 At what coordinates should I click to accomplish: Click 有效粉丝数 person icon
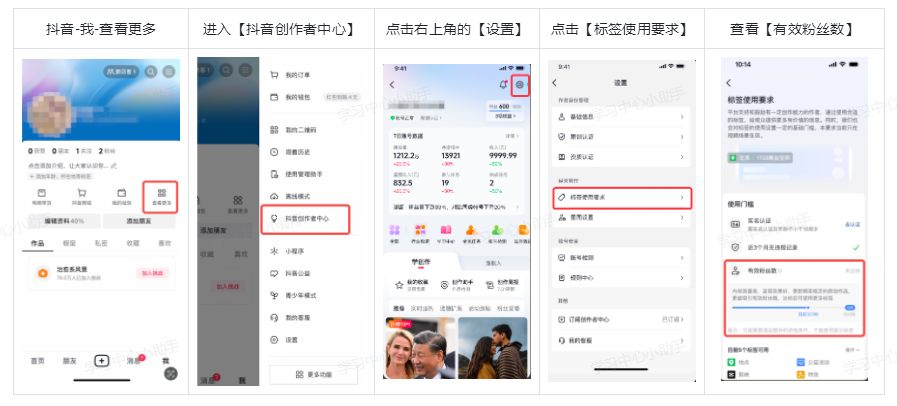point(736,270)
